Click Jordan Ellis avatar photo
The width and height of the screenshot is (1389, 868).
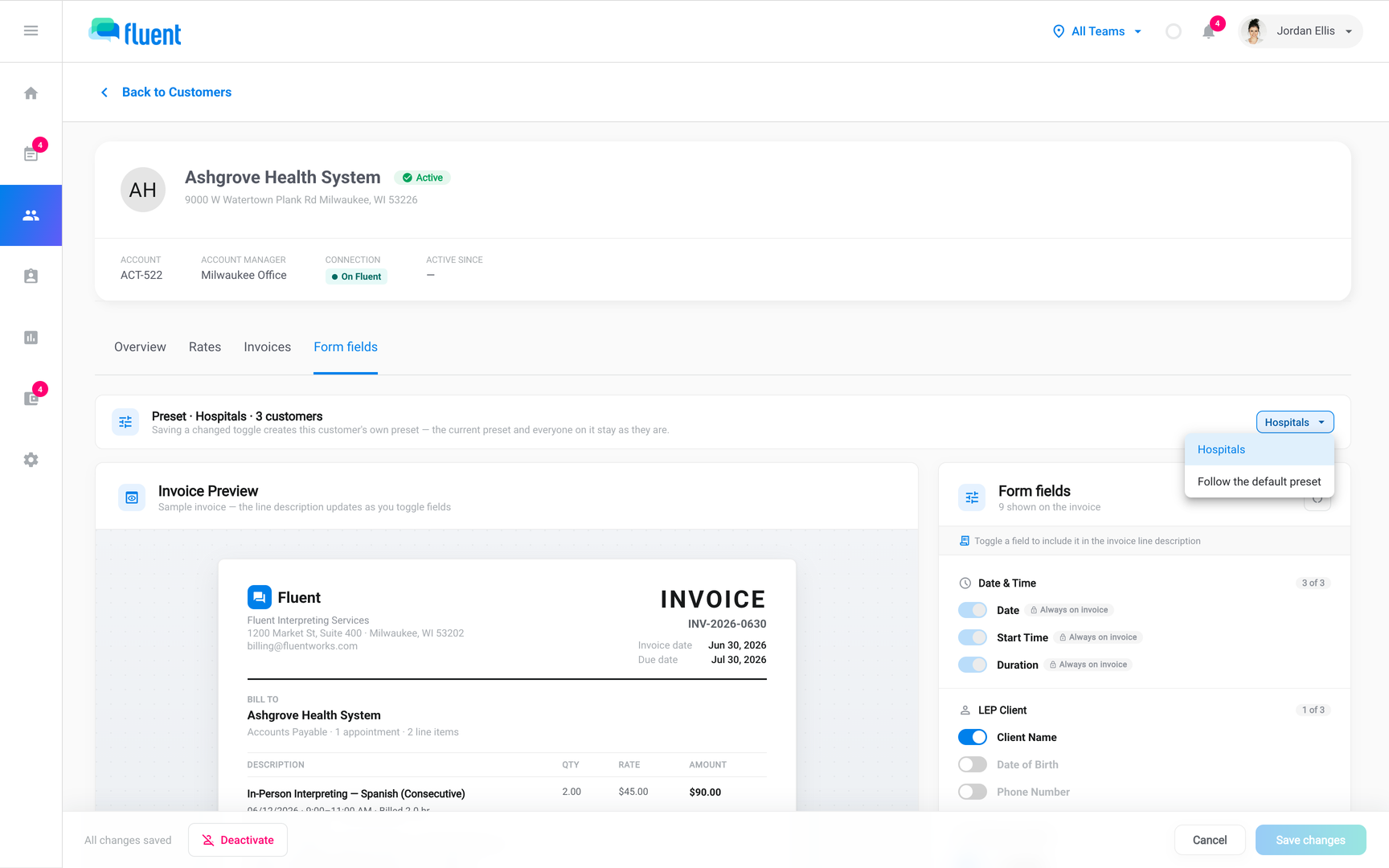1254,31
